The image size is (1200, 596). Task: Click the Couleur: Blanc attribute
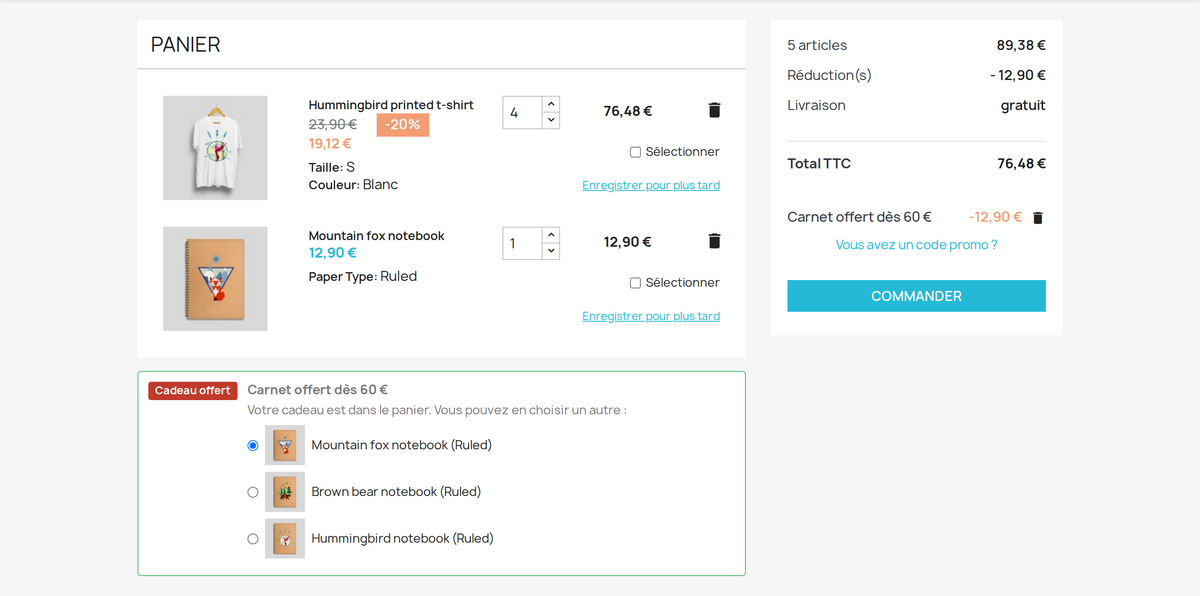(x=353, y=185)
